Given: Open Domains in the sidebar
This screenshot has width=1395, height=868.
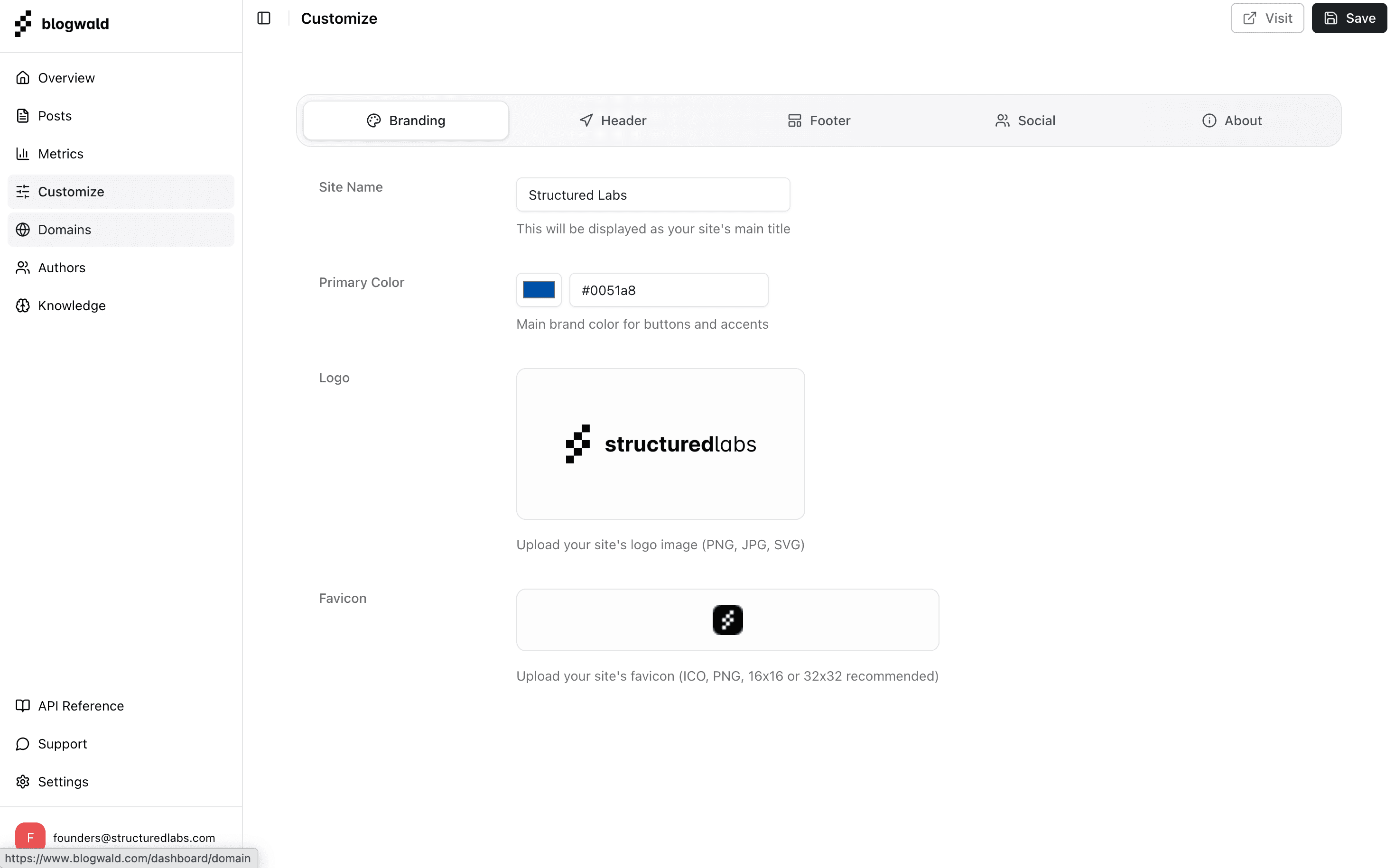Looking at the screenshot, I should pyautogui.click(x=121, y=229).
